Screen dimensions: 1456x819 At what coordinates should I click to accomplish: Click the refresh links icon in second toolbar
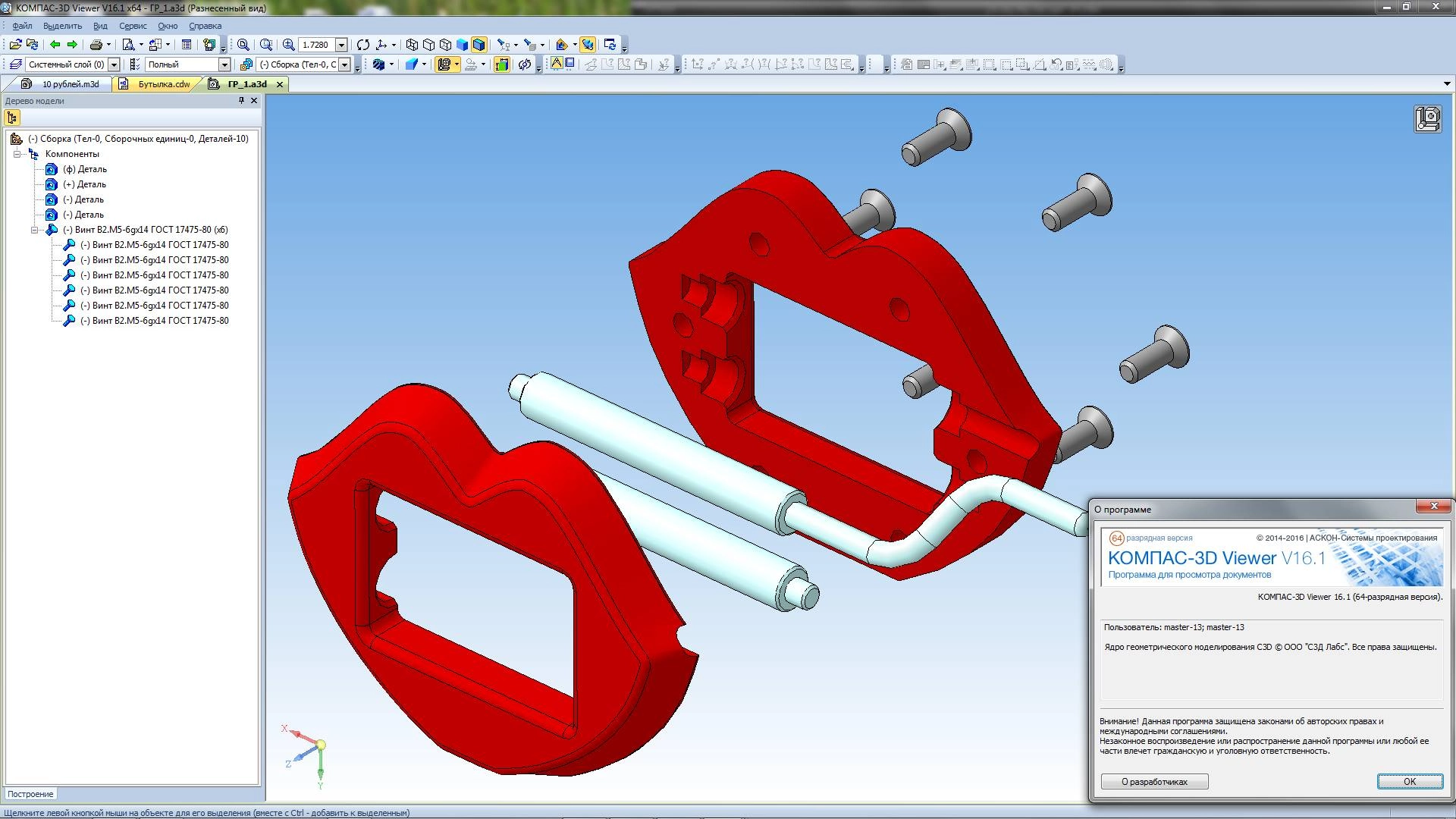(x=524, y=64)
